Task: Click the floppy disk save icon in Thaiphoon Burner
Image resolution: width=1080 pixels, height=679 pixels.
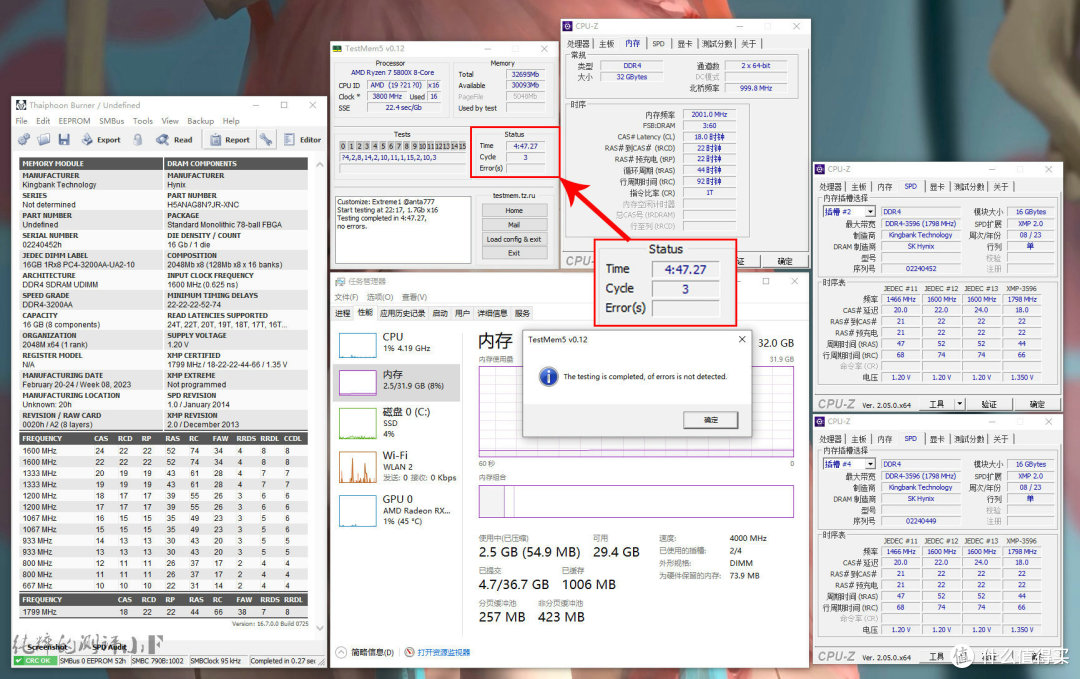Action: point(64,139)
